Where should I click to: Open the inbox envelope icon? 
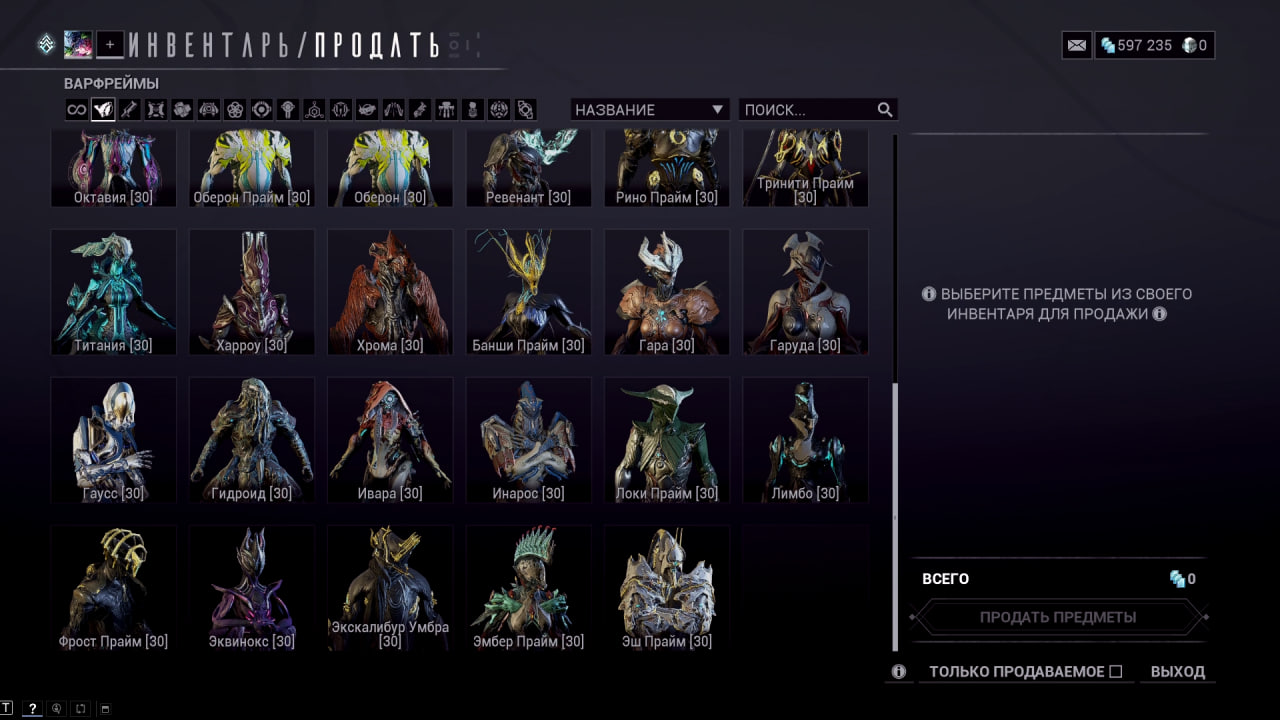(x=1077, y=45)
